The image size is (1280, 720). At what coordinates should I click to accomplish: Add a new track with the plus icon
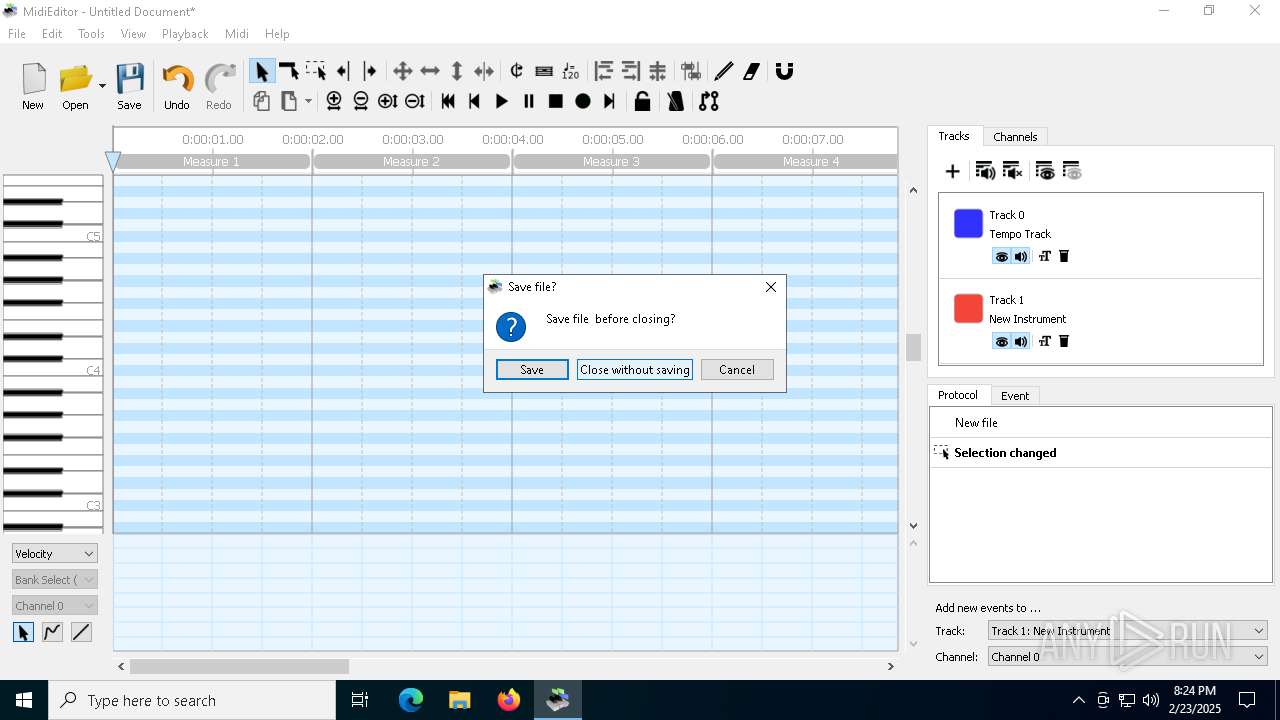click(x=953, y=172)
